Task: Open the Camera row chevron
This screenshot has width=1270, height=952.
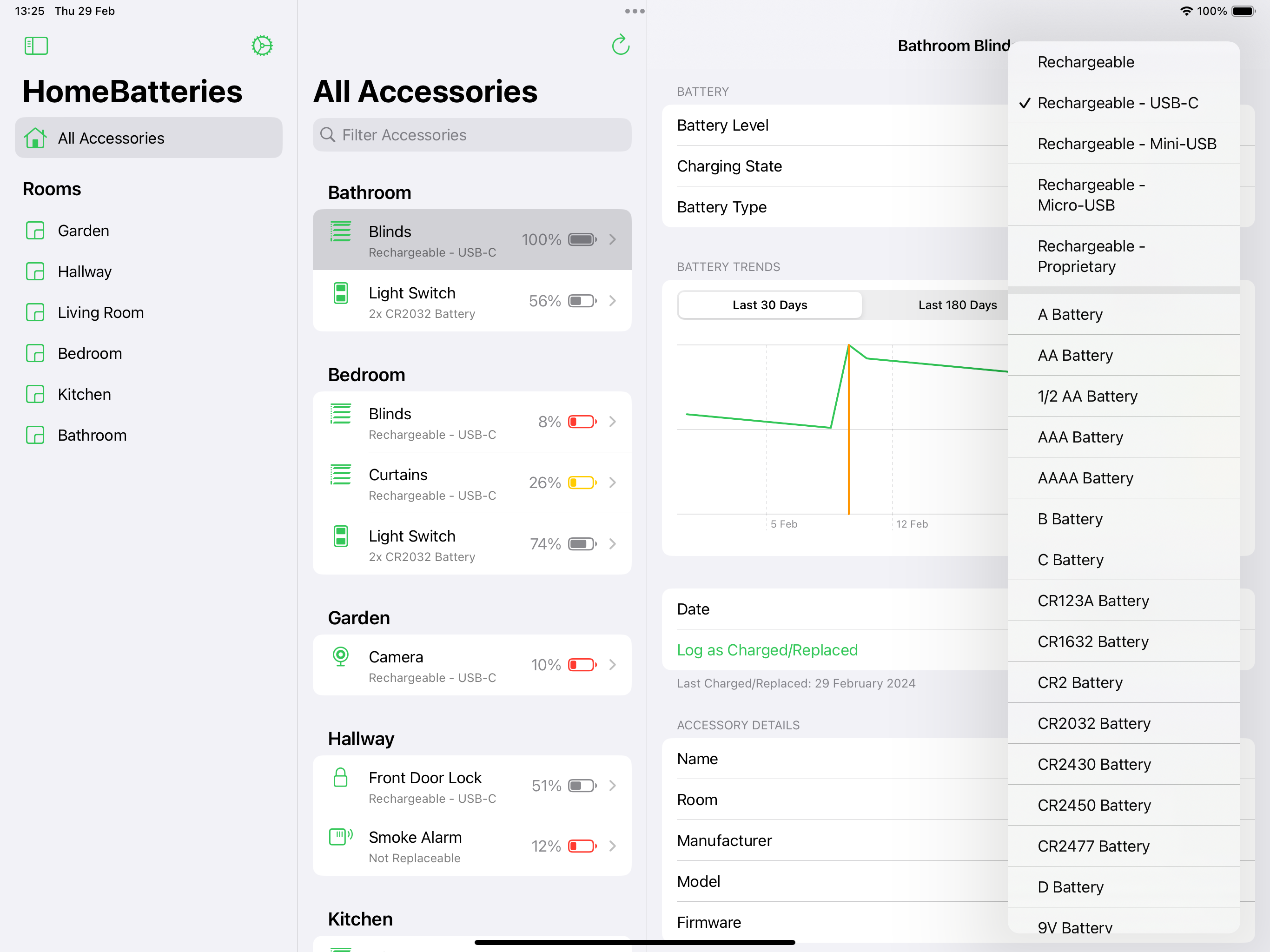Action: 613,665
